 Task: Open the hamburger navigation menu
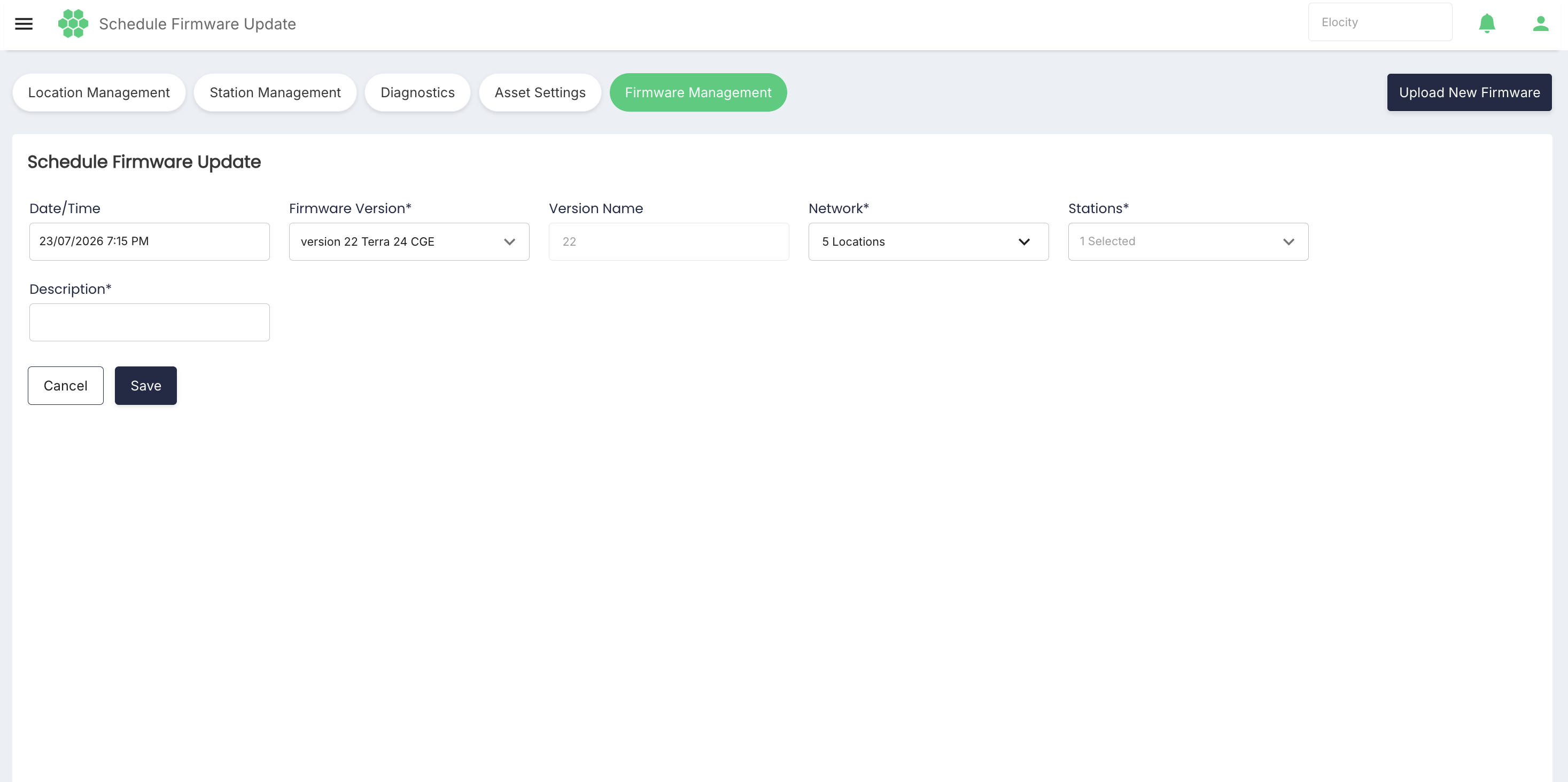click(24, 24)
